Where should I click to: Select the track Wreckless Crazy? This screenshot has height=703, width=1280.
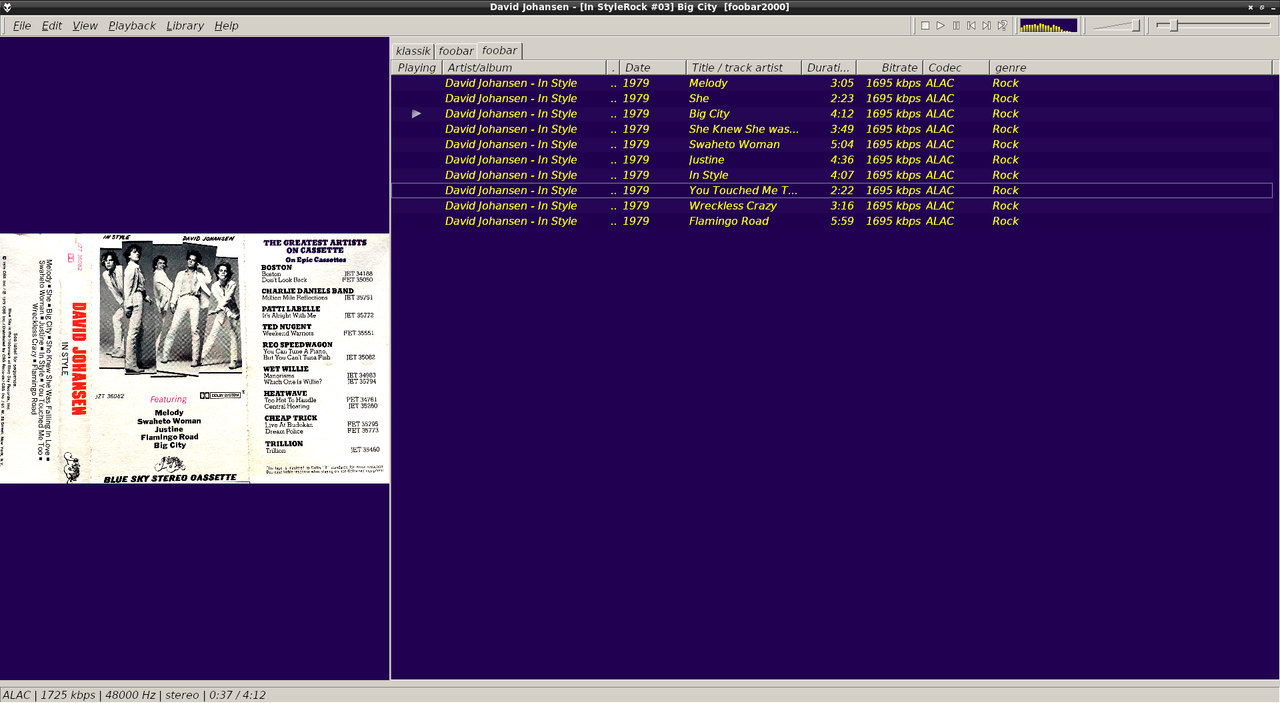(832, 206)
